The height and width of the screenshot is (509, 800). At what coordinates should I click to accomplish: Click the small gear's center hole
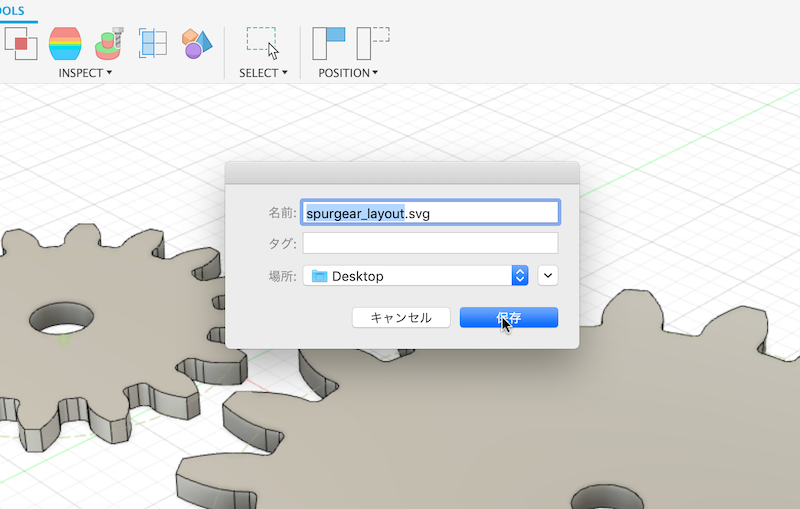[x=62, y=318]
